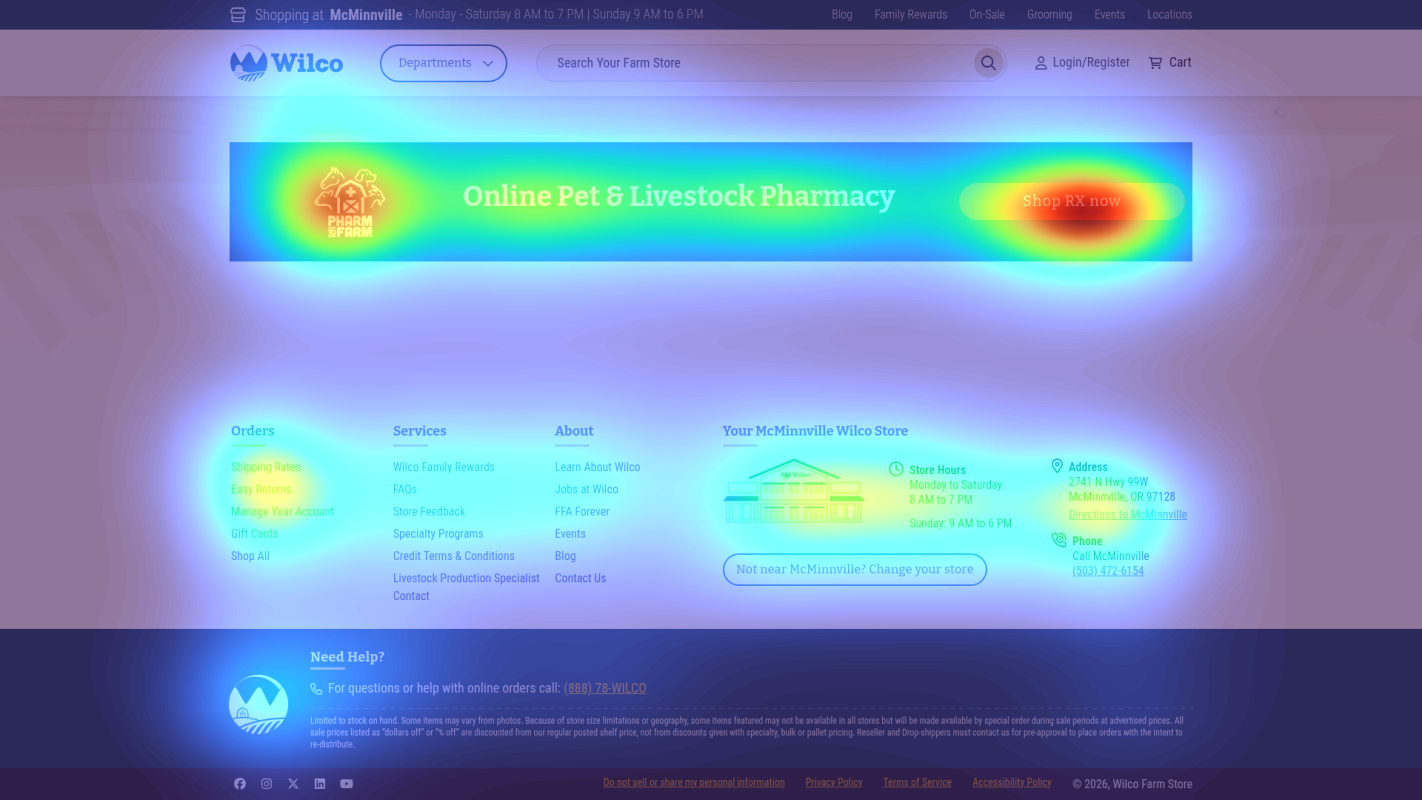Open the LinkedIn icon link
The width and height of the screenshot is (1422, 800).
[319, 783]
